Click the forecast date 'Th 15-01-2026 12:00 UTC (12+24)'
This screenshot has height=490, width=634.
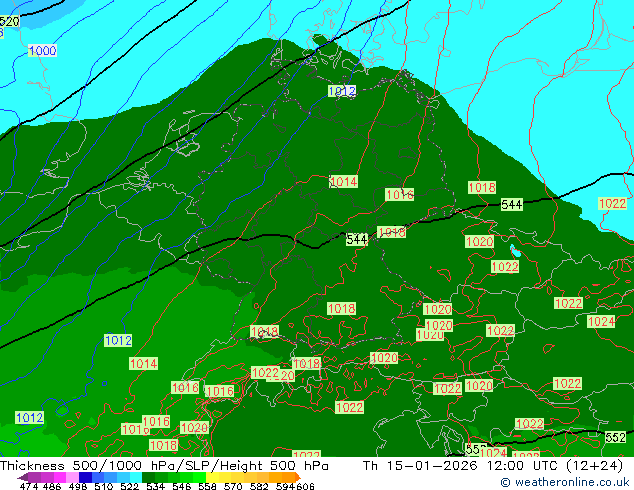tap(493, 466)
